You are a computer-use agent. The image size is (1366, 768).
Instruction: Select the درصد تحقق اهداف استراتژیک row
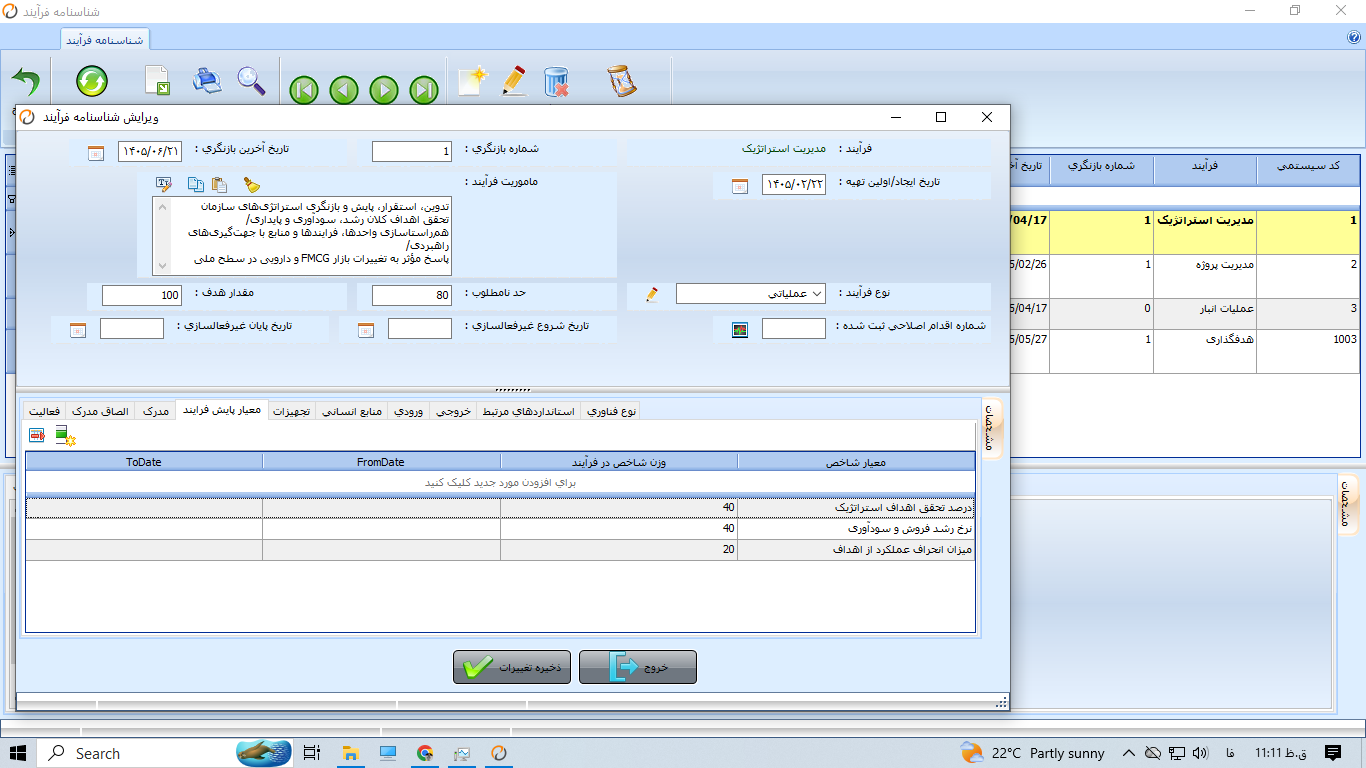(x=500, y=507)
